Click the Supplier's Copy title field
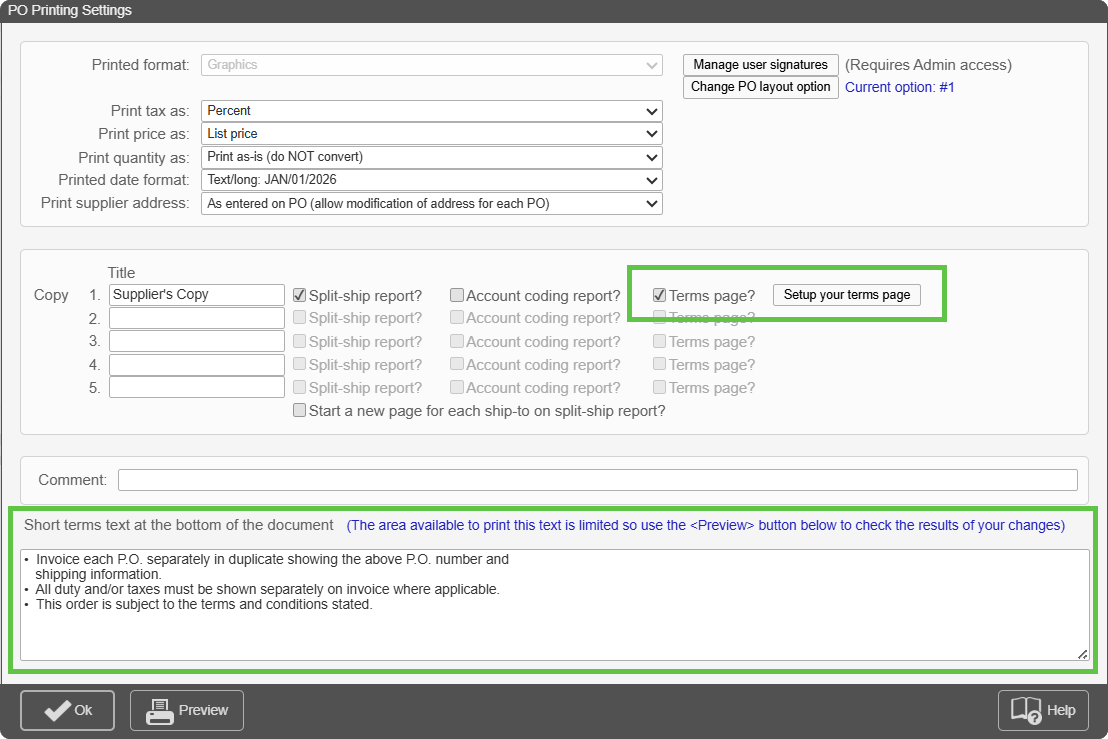Image resolution: width=1108 pixels, height=739 pixels. [196, 295]
